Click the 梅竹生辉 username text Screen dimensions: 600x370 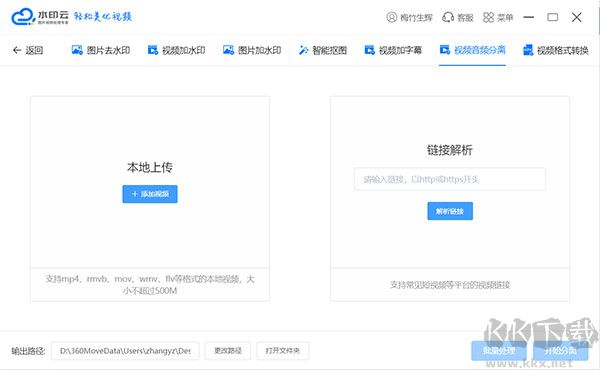tap(416, 18)
